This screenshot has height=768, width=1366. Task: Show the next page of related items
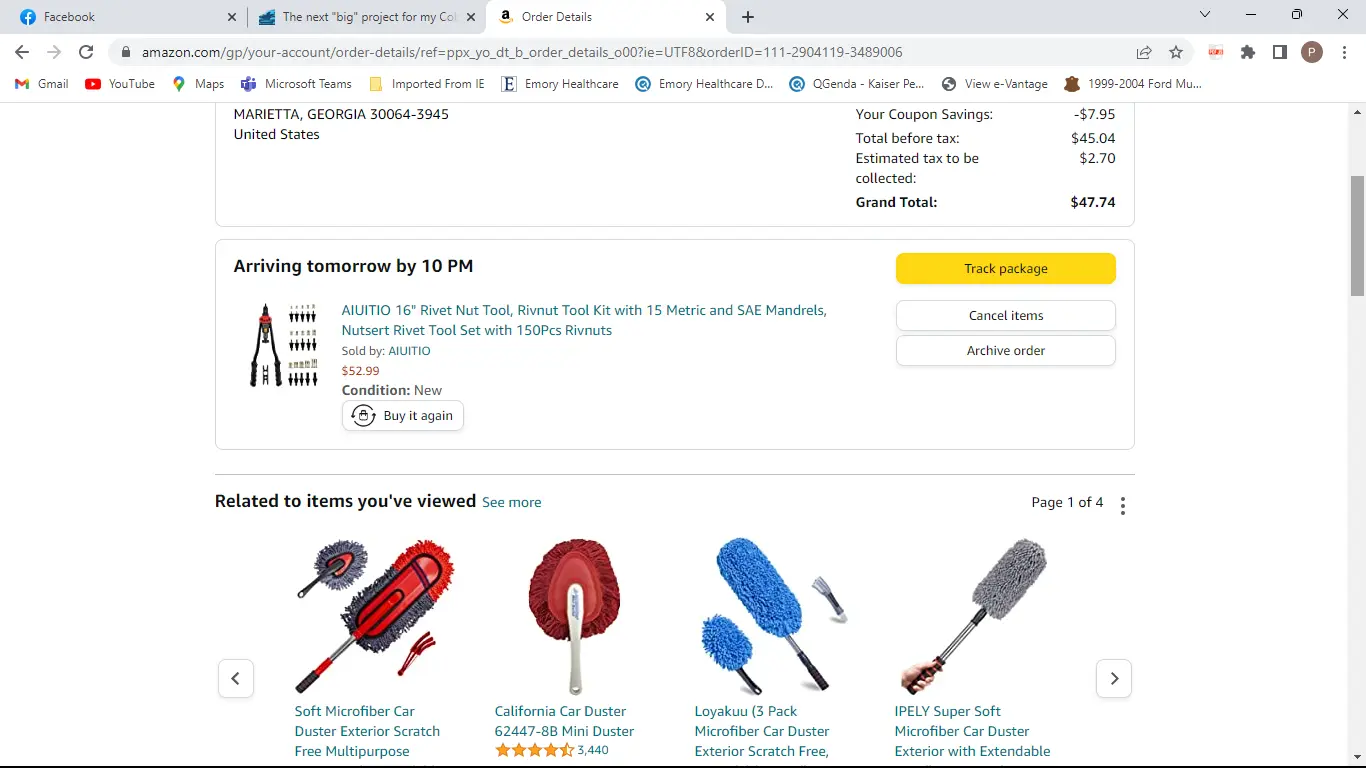pos(1114,678)
